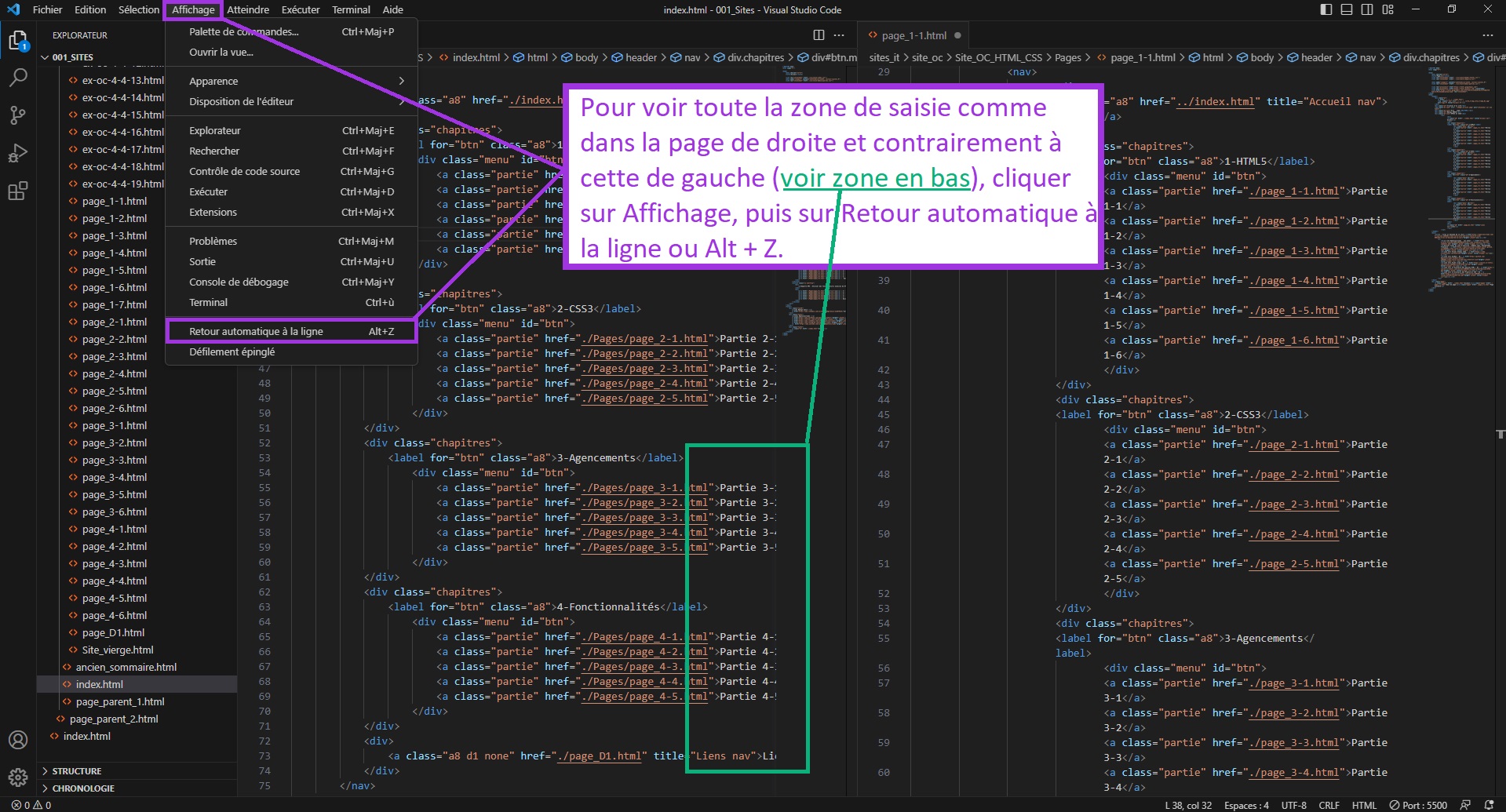Viewport: 1506px width, 812px height.
Task: Open the Accounts icon in activity bar
Action: [x=18, y=740]
